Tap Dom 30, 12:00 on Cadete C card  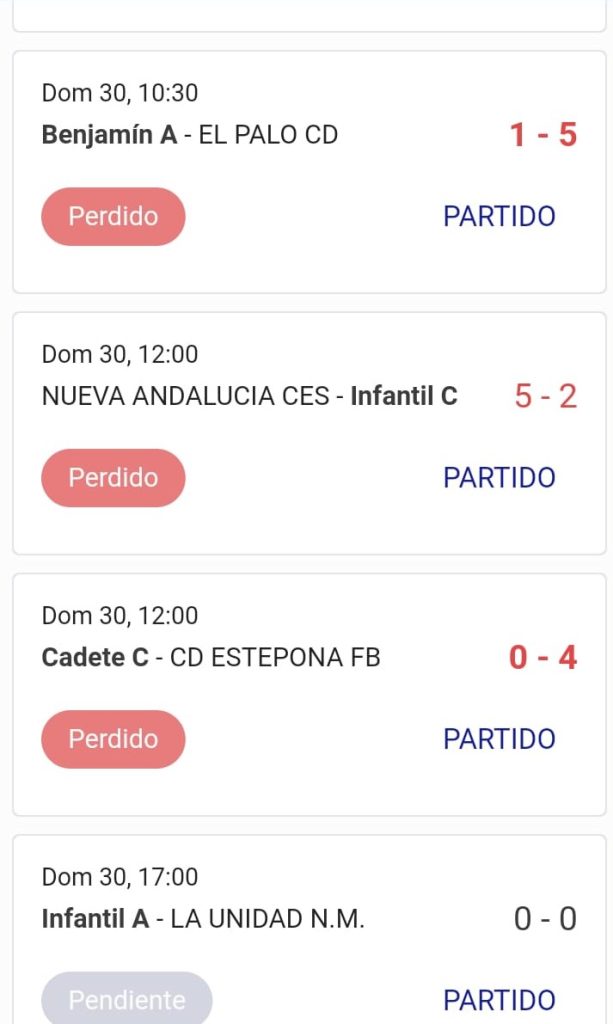pyautogui.click(x=119, y=615)
